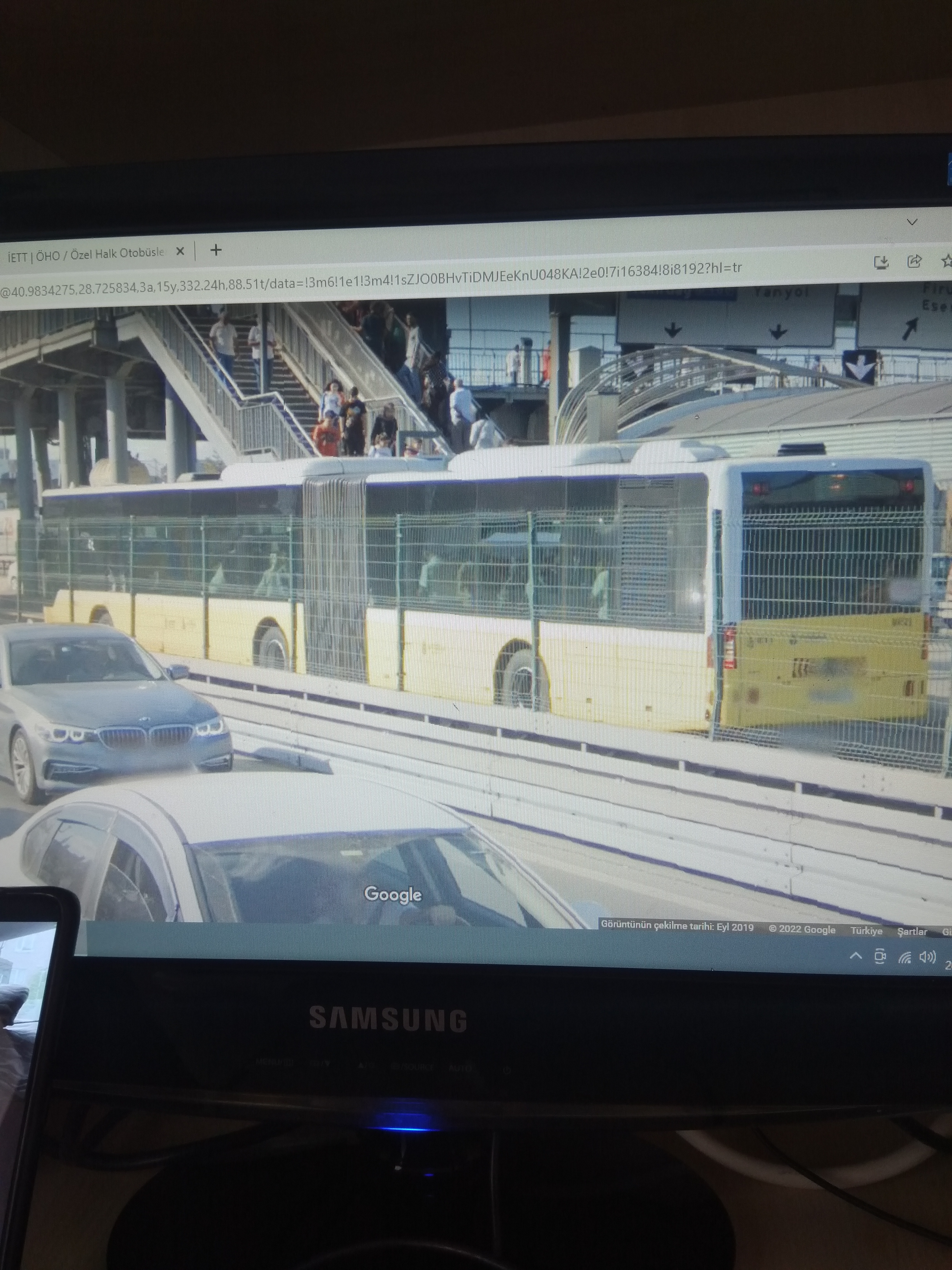The width and height of the screenshot is (952, 1270).
Task: Click the Türkiye footer link
Action: pyautogui.click(x=866, y=931)
